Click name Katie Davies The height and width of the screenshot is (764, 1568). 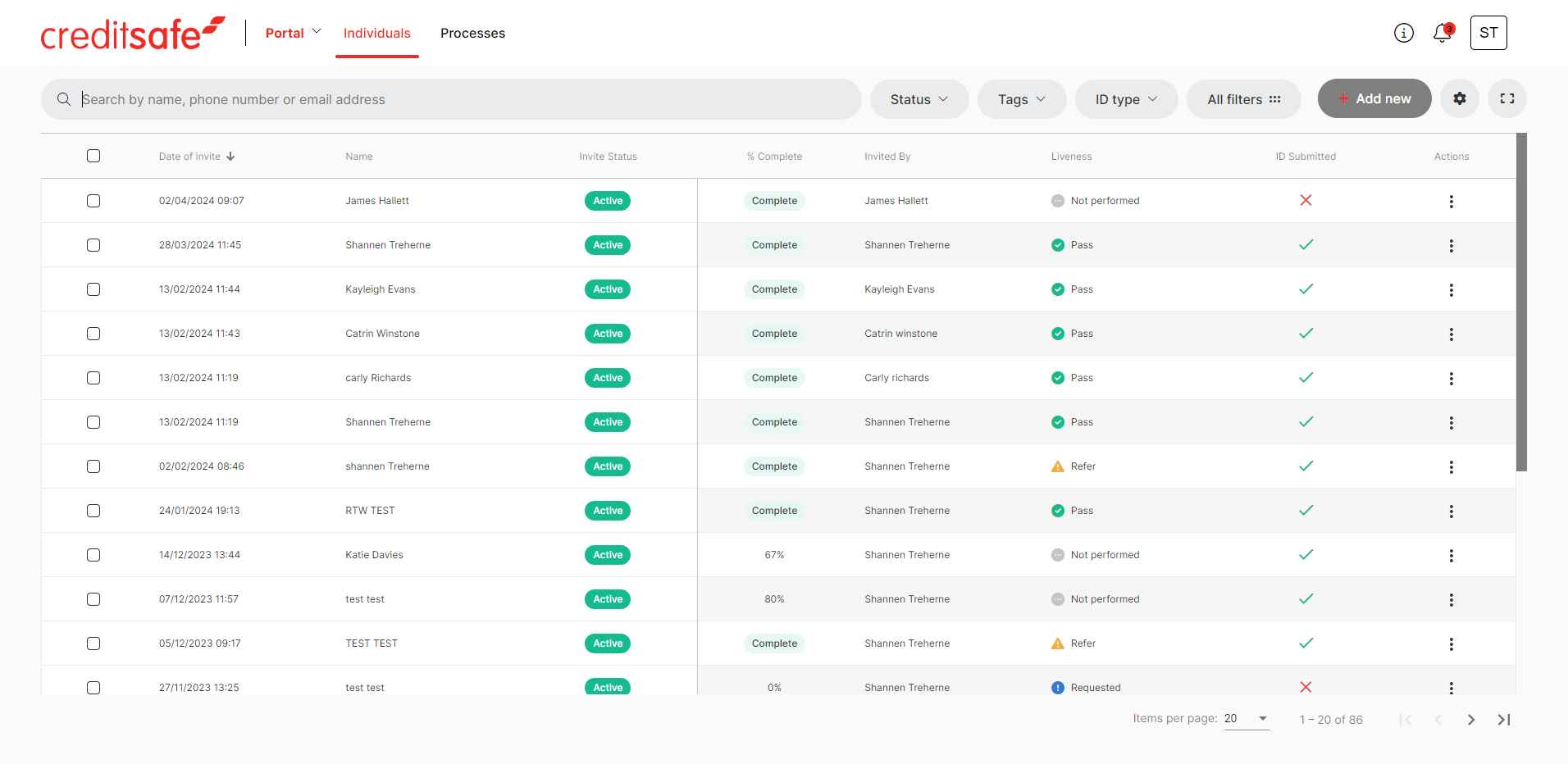(x=374, y=555)
